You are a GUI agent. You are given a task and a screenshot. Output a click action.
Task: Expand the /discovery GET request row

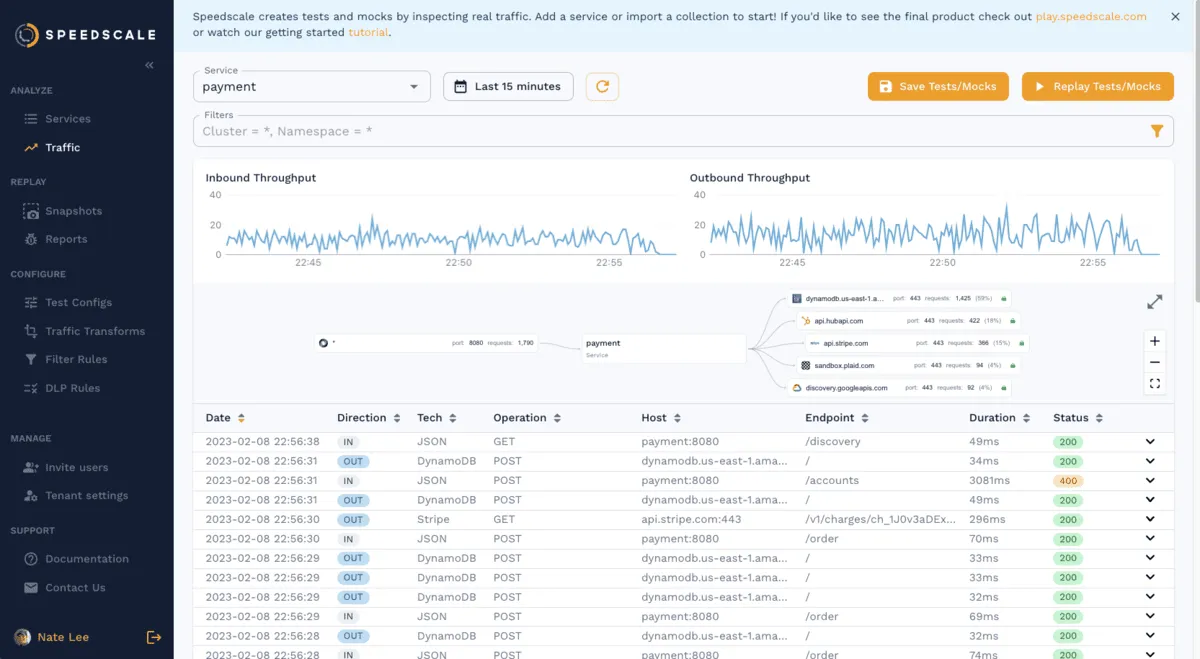(x=1150, y=442)
